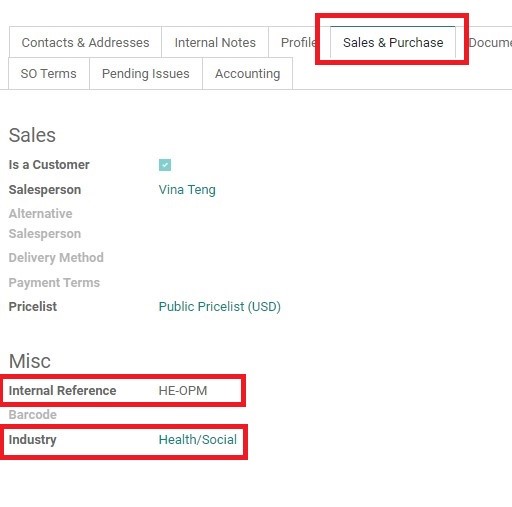Open the Public Pricelist (USD) link
The image size is (512, 507).
220,307
